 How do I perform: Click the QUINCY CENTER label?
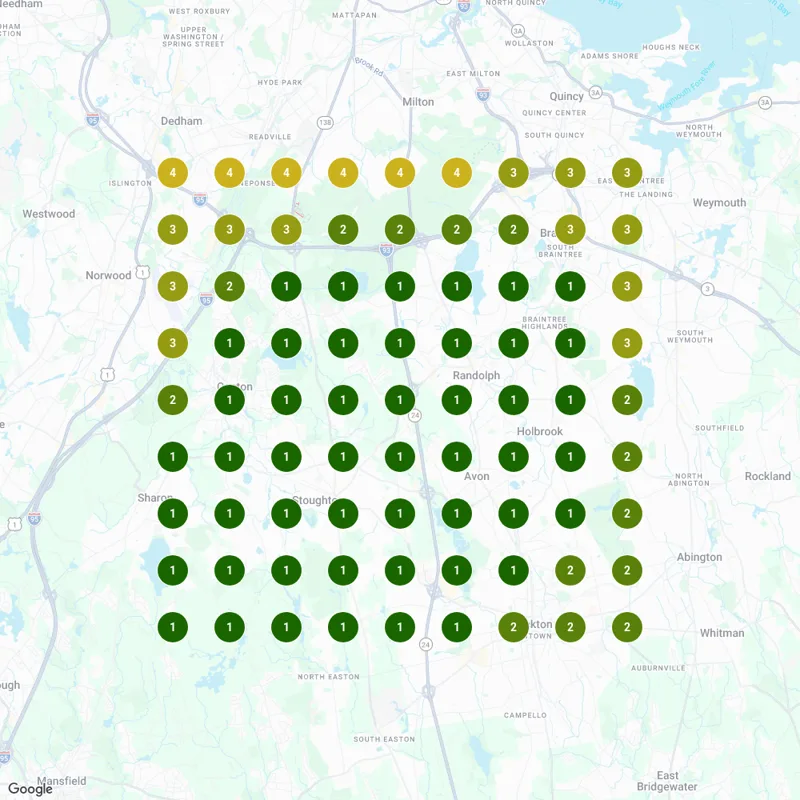pyautogui.click(x=554, y=113)
